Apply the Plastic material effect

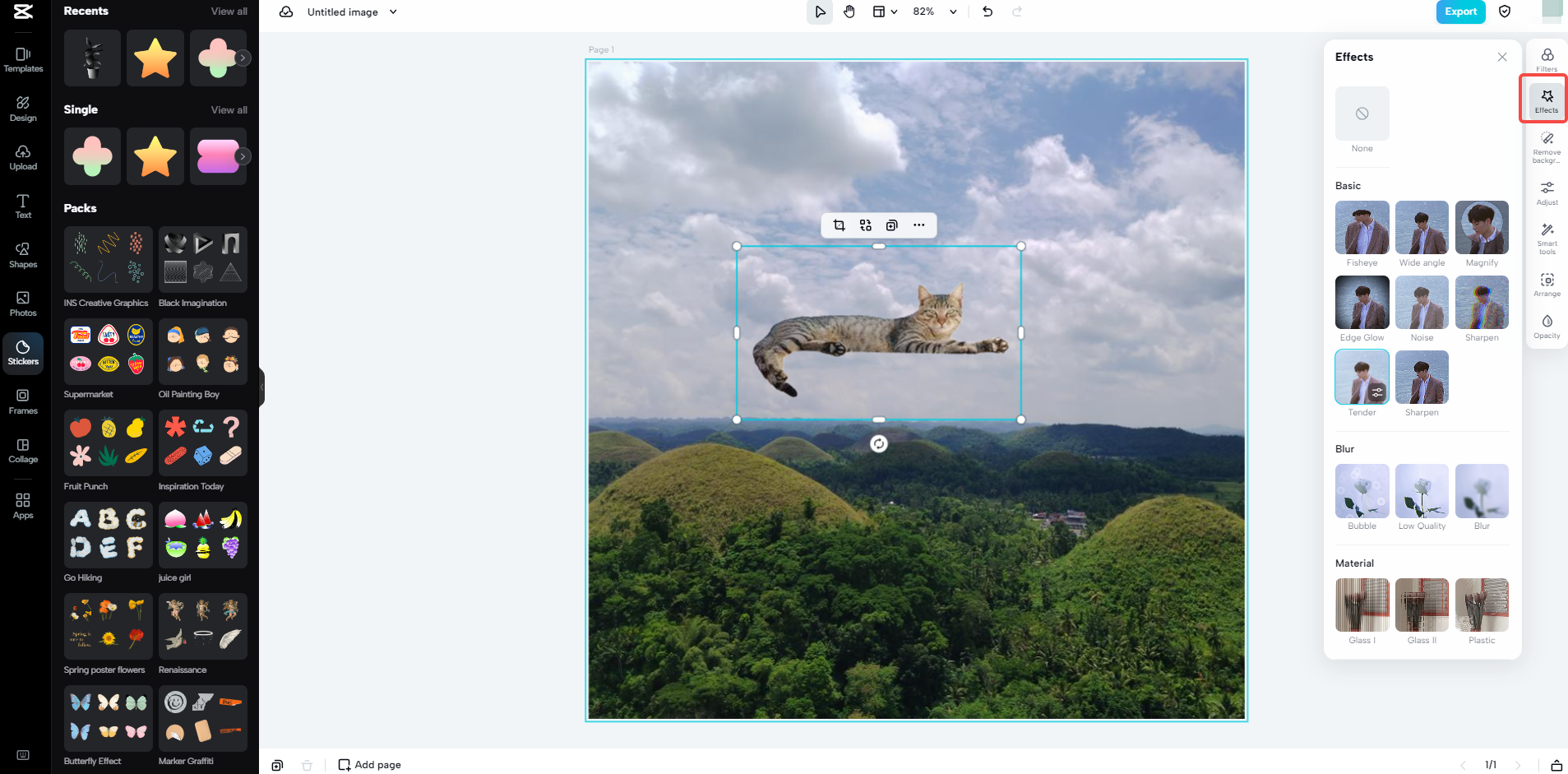1482,605
